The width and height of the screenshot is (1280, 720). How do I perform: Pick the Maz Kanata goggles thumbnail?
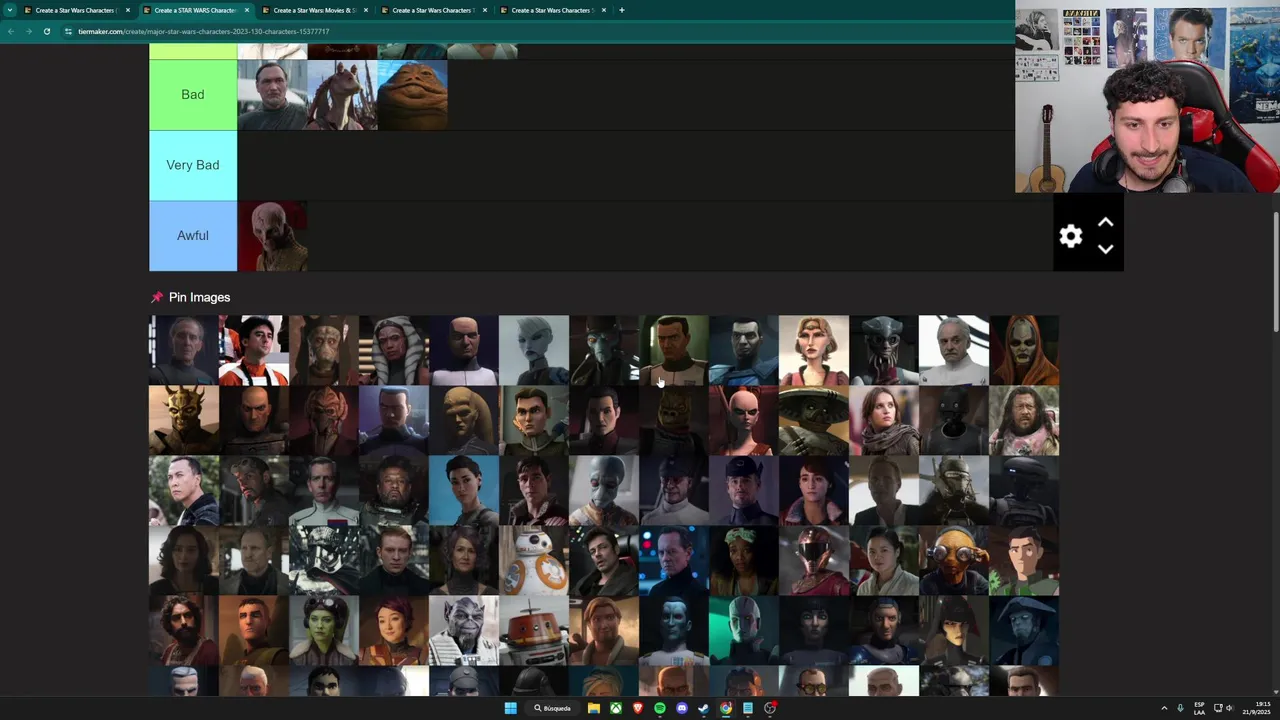click(x=954, y=560)
